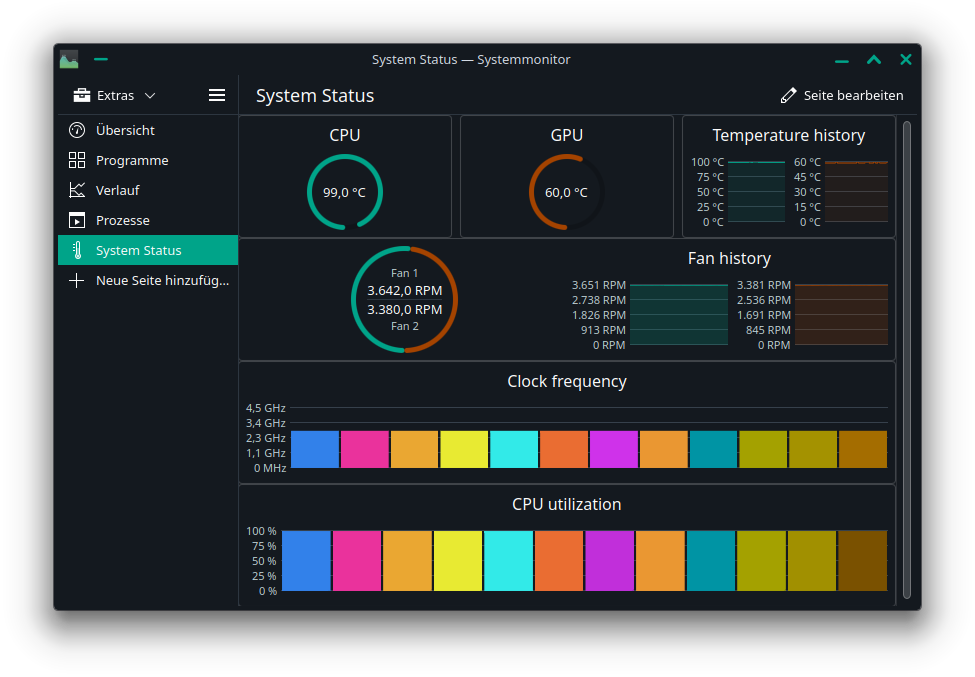This screenshot has width=975, height=677.
Task: Click the pencil edit icon
Action: click(788, 95)
